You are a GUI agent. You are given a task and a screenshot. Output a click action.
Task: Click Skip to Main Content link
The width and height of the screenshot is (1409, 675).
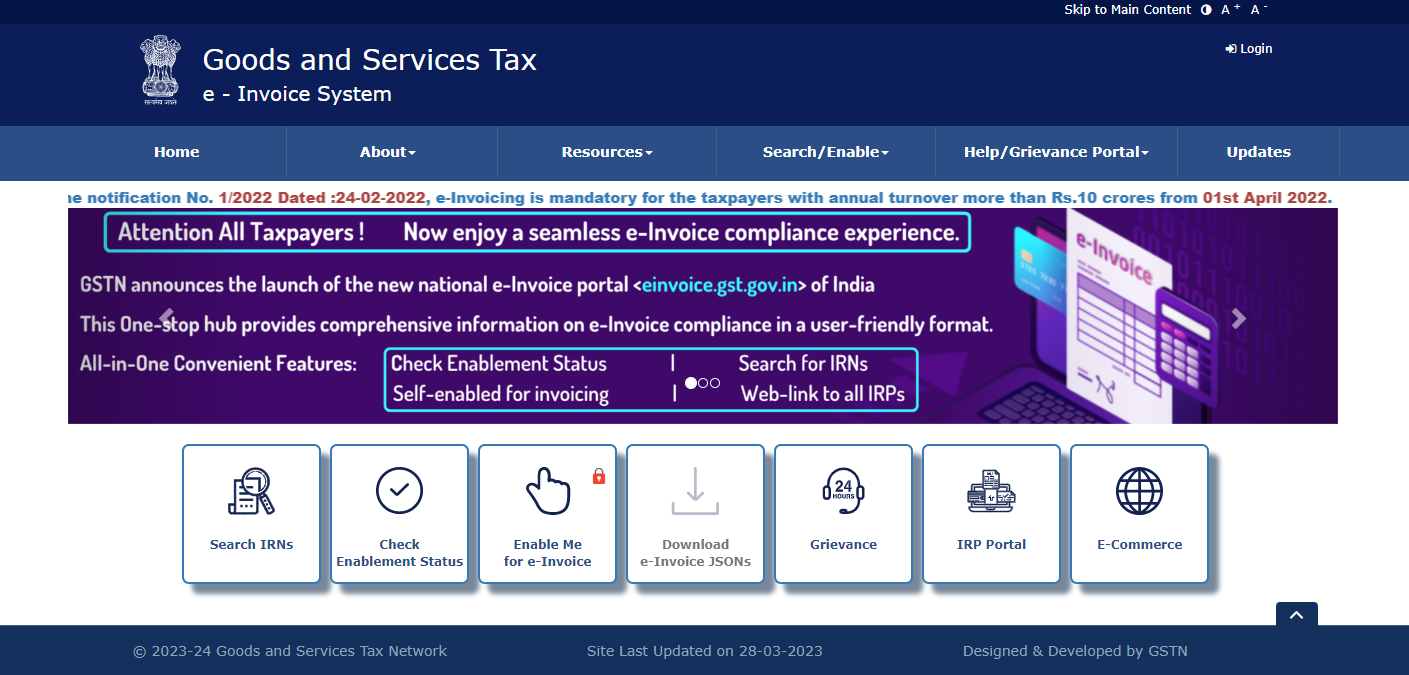(x=1127, y=10)
